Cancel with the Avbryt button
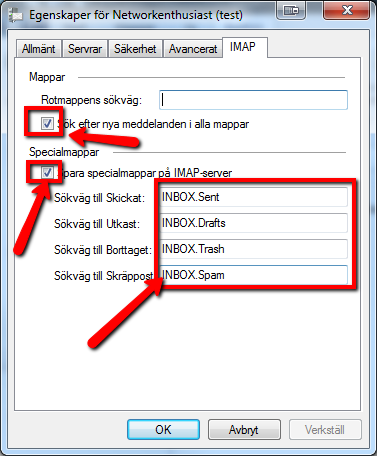This screenshot has width=377, height=456. pos(244,429)
